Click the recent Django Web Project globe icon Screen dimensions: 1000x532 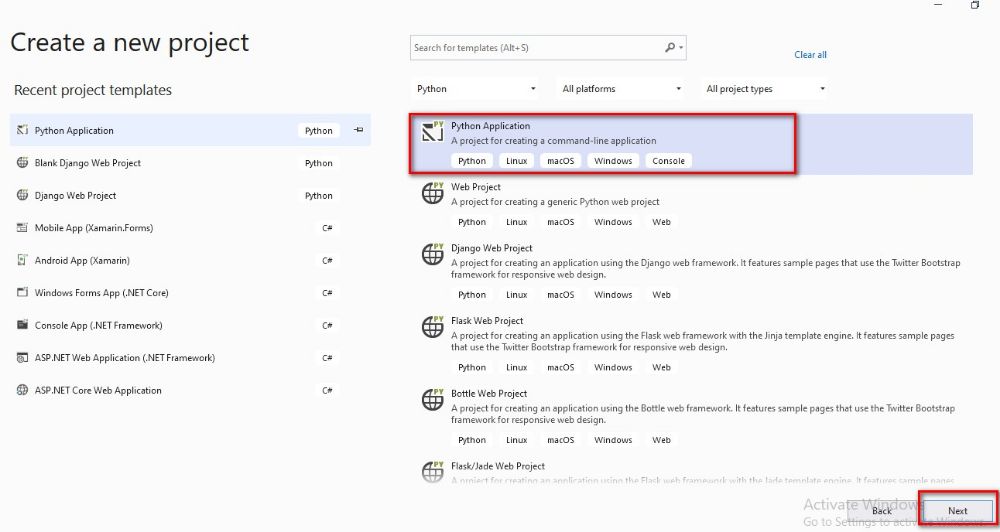click(22, 195)
